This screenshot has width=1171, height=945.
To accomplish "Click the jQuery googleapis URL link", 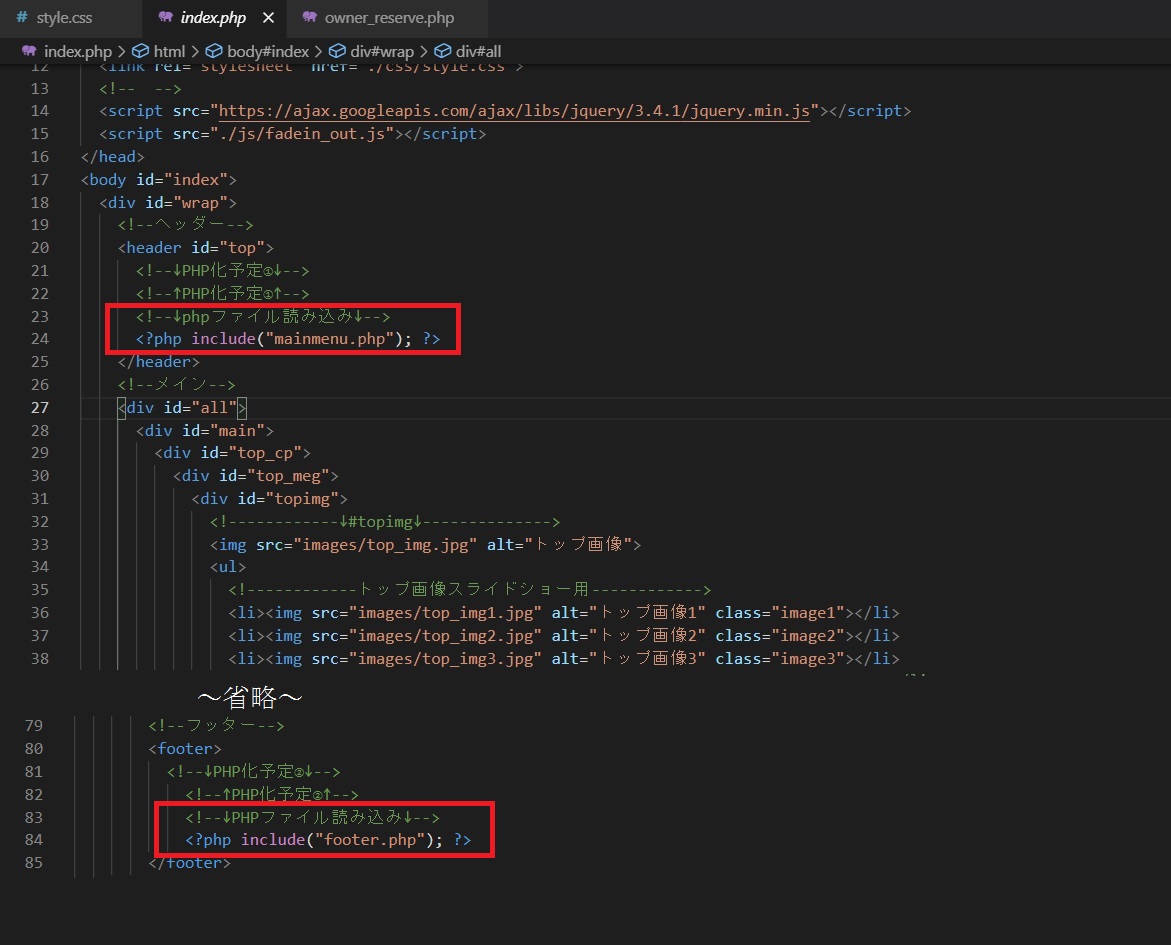I will pos(513,111).
